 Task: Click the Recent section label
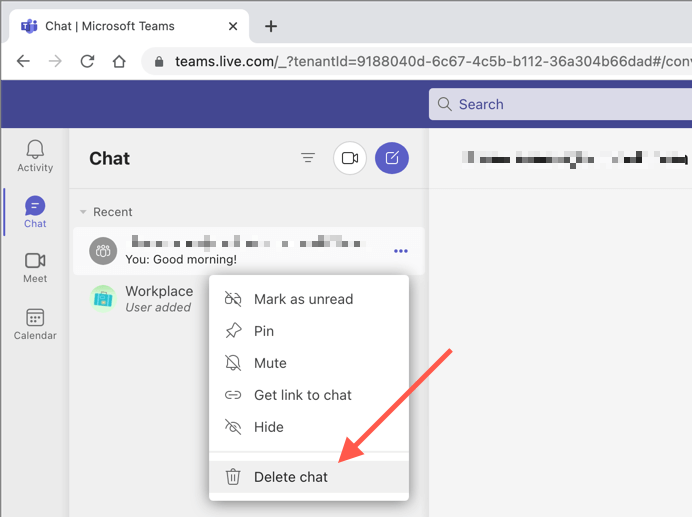pyautogui.click(x=113, y=212)
